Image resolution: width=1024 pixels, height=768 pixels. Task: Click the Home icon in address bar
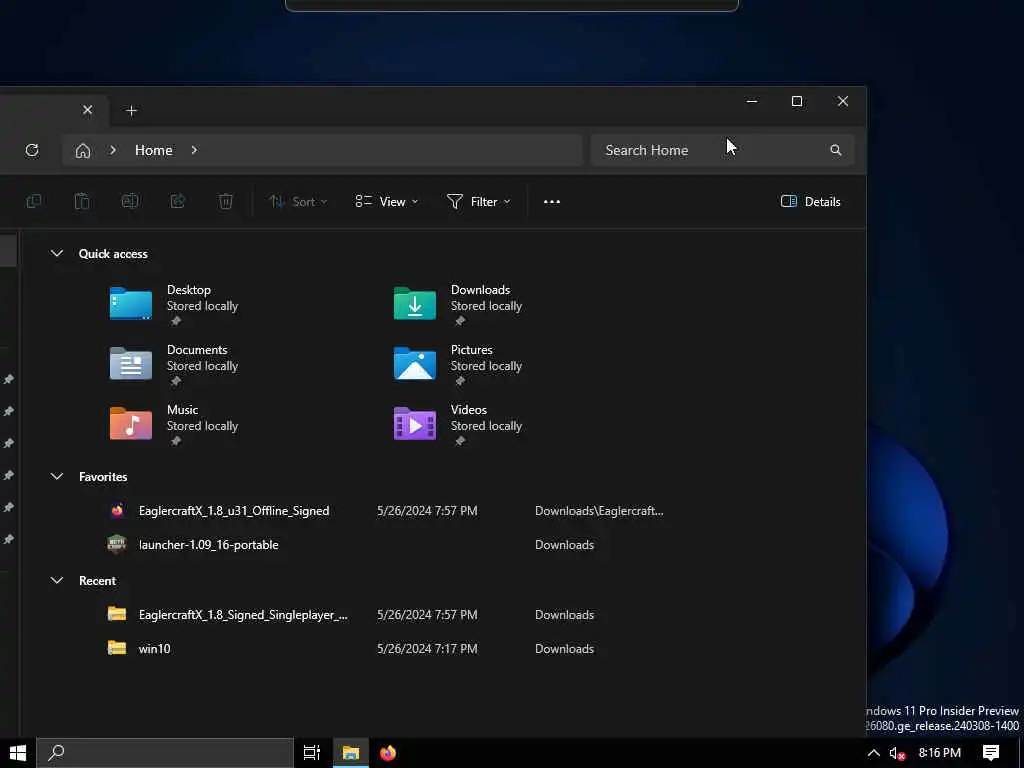click(83, 151)
